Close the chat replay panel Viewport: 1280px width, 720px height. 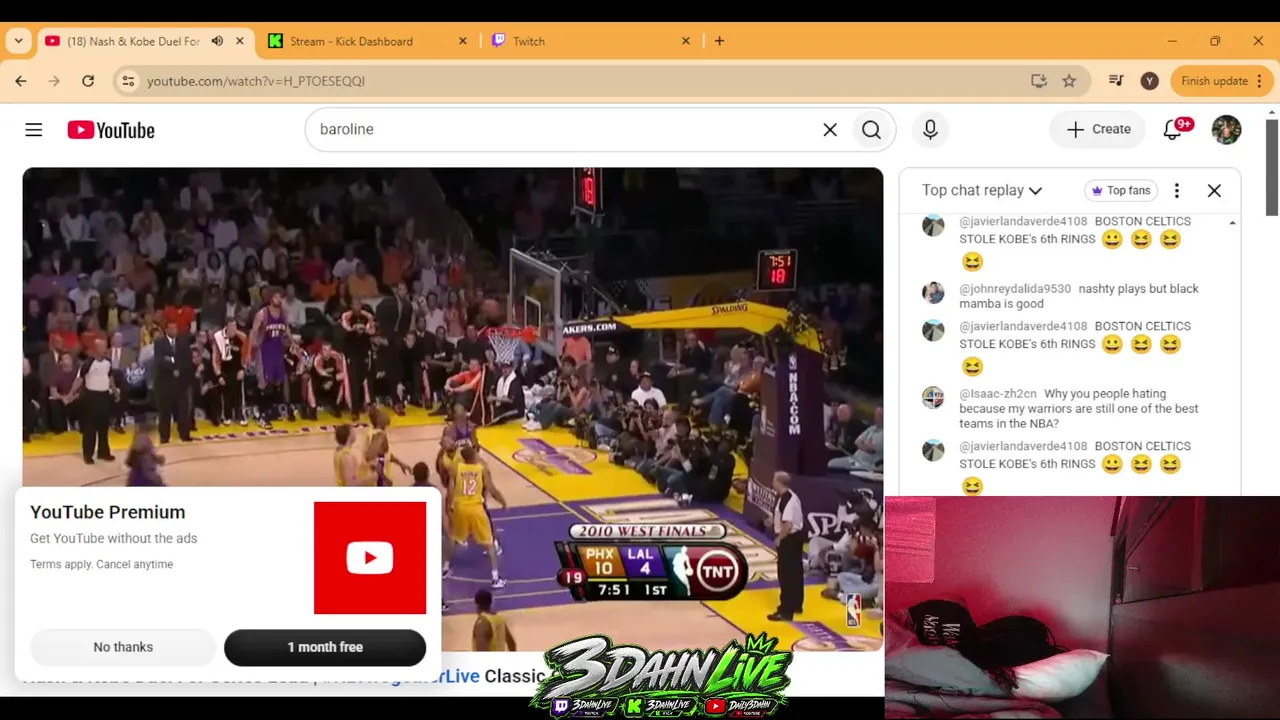tap(1214, 190)
